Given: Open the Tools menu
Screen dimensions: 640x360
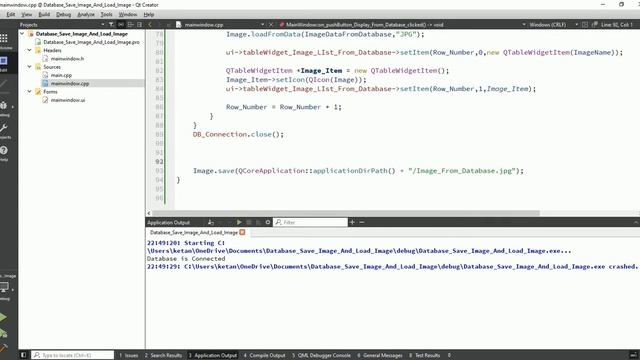Looking at the screenshot, I should coord(106,14).
